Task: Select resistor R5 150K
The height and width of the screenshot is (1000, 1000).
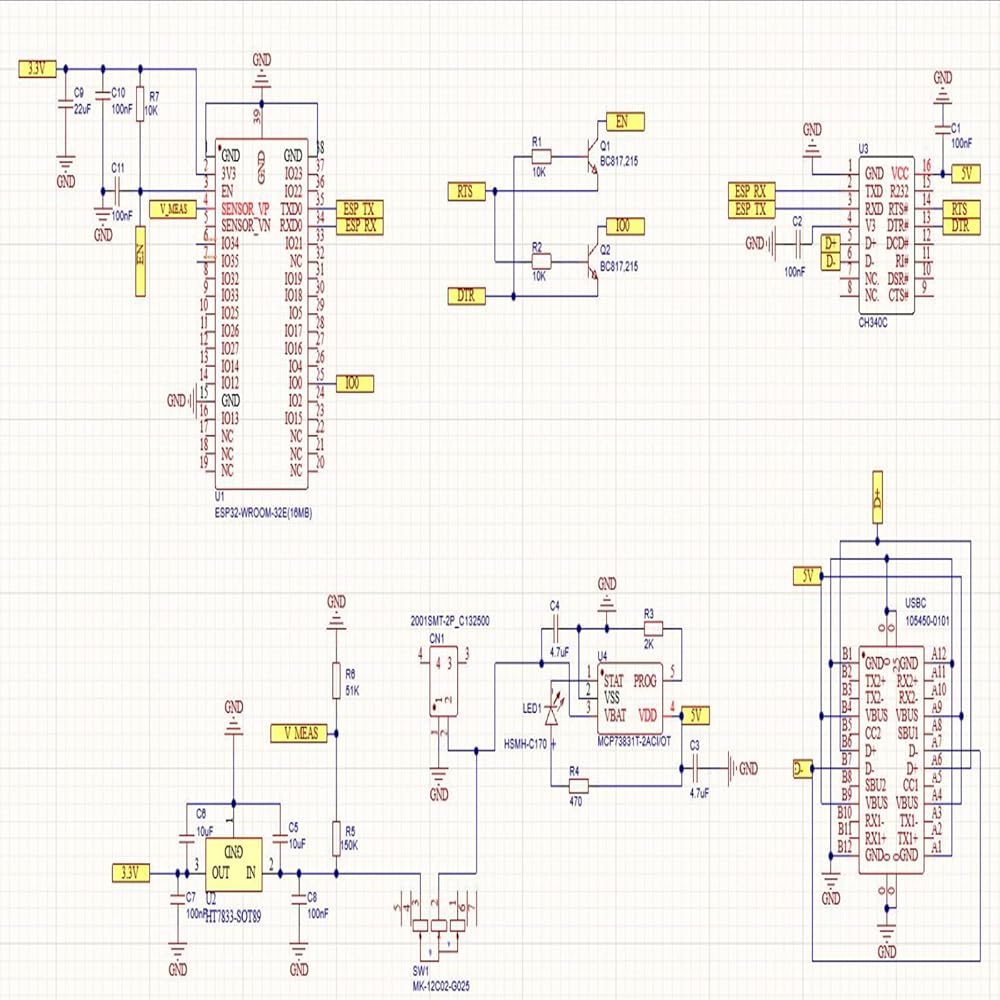Action: (x=337, y=838)
